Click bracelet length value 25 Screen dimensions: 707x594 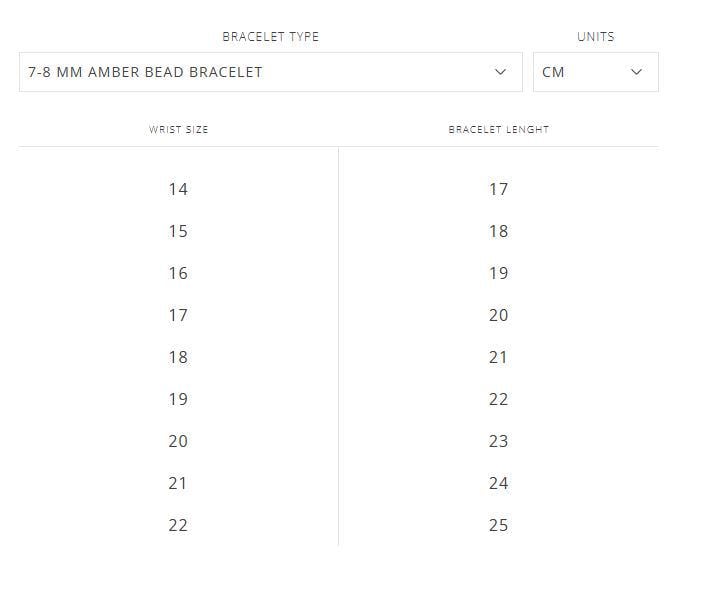coord(499,525)
